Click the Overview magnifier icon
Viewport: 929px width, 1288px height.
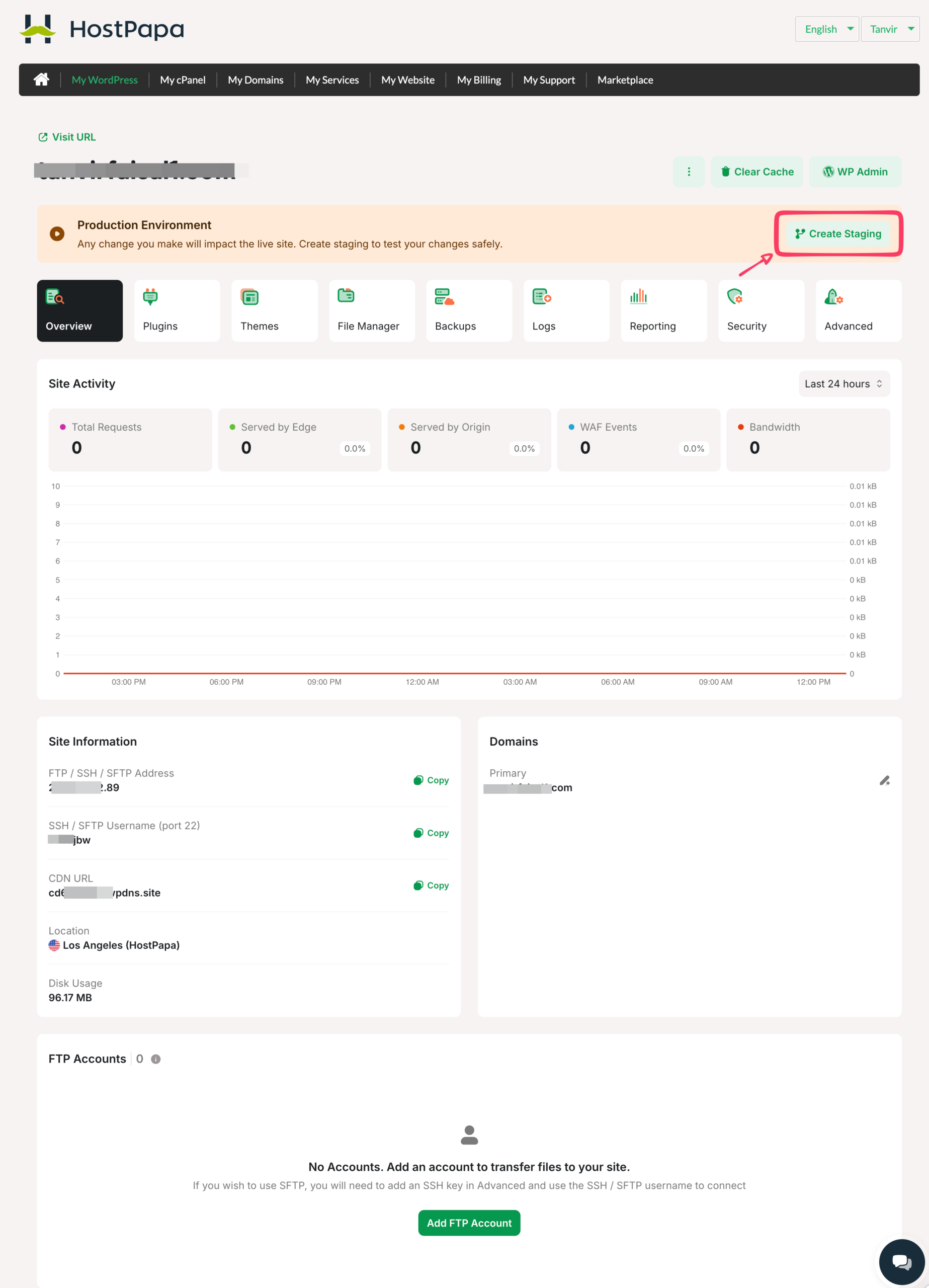tap(54, 296)
